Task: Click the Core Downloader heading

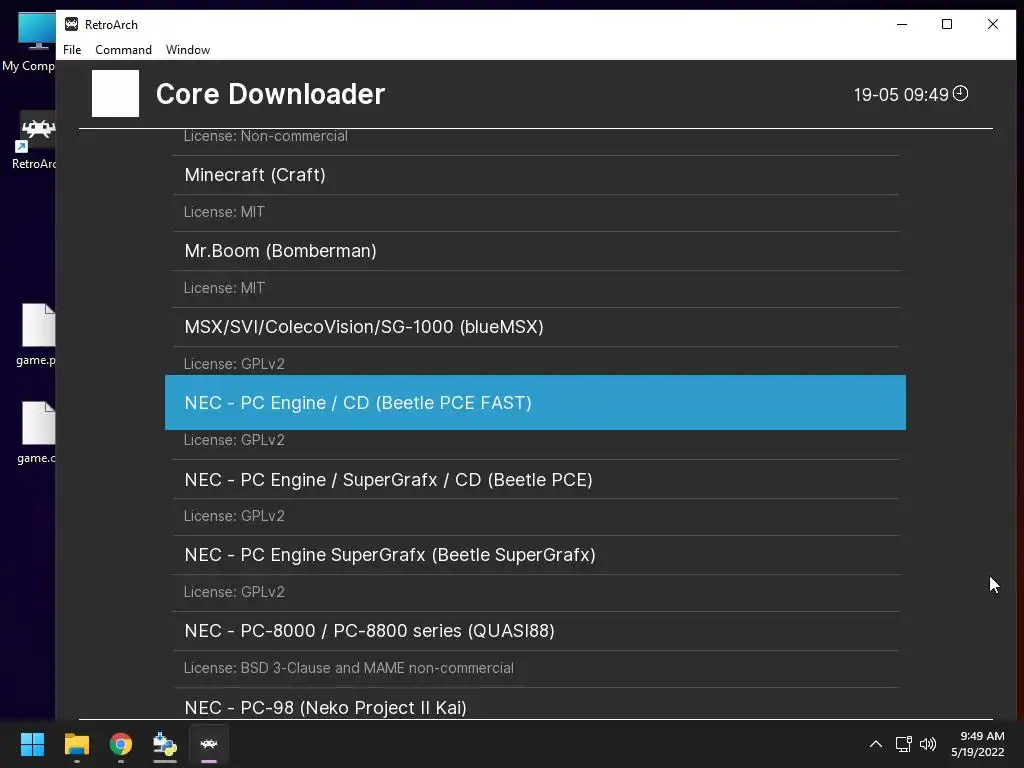Action: coord(270,94)
